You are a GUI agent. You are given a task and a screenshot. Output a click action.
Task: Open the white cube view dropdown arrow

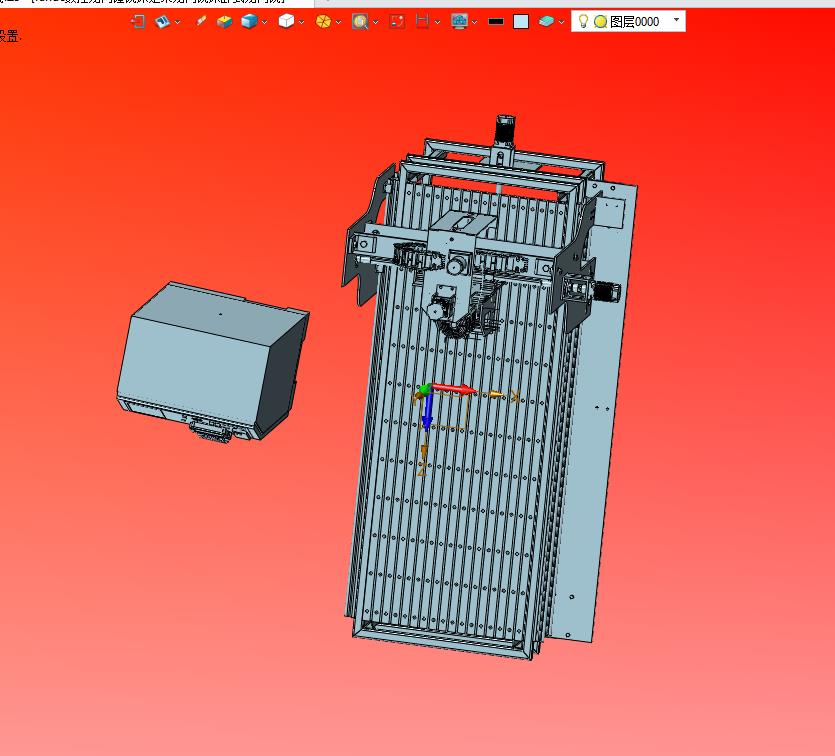coord(302,22)
